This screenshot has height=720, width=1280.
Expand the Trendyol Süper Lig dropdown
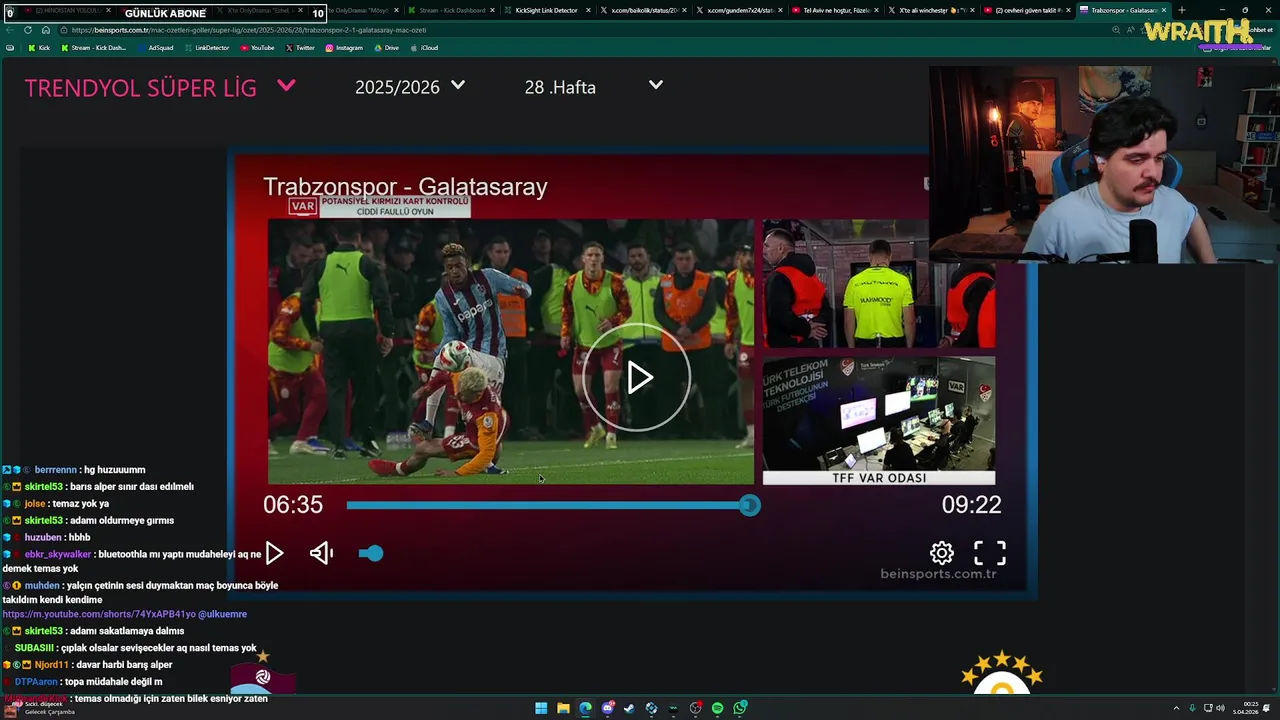(286, 86)
